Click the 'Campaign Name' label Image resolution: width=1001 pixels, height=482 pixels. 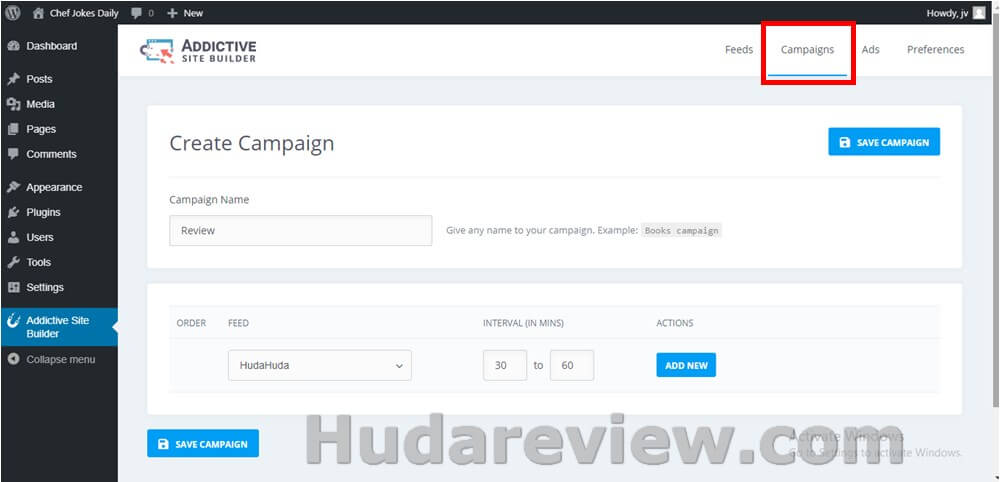click(x=209, y=200)
